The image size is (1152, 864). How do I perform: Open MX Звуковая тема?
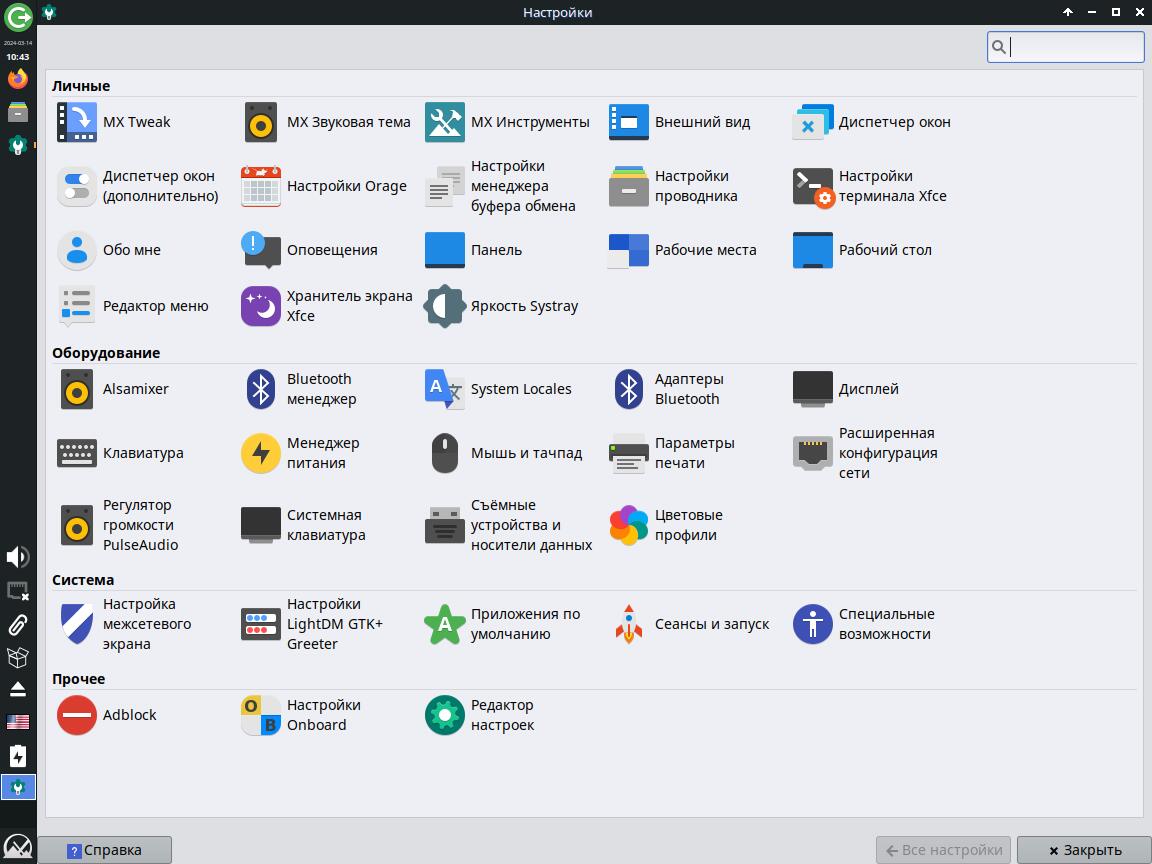click(325, 122)
